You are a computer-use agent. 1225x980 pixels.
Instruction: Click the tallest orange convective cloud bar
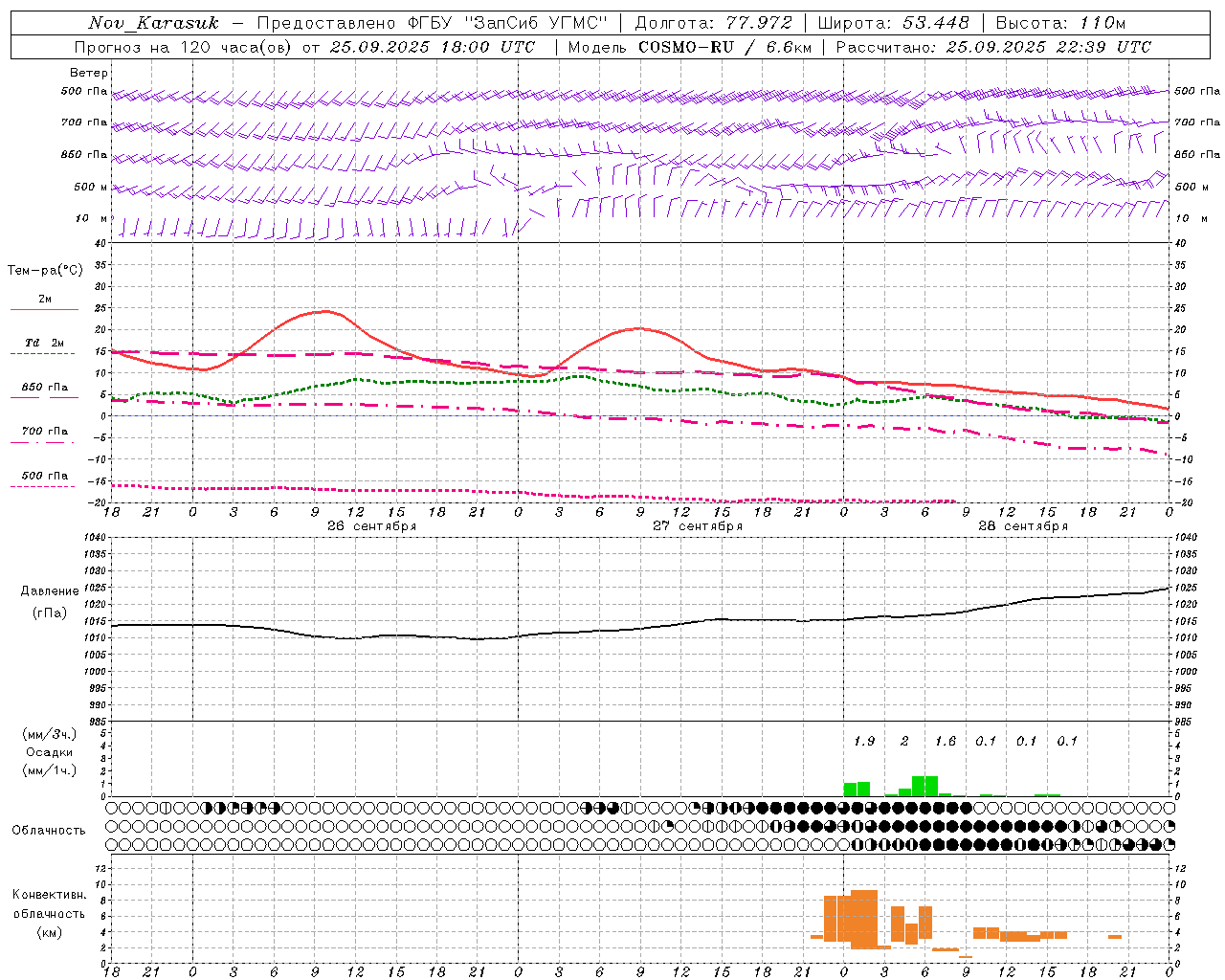(x=864, y=919)
